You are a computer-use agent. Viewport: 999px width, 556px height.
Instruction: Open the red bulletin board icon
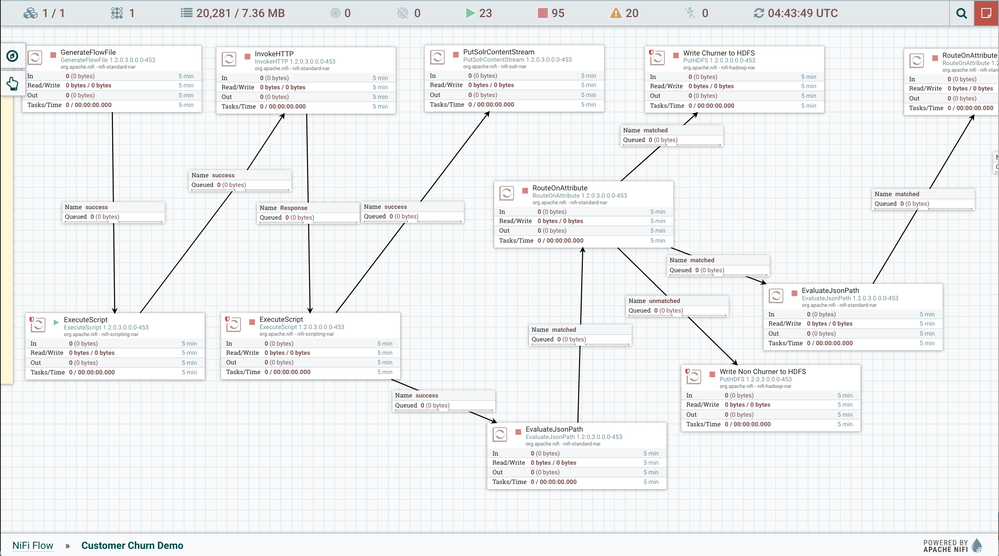click(986, 13)
